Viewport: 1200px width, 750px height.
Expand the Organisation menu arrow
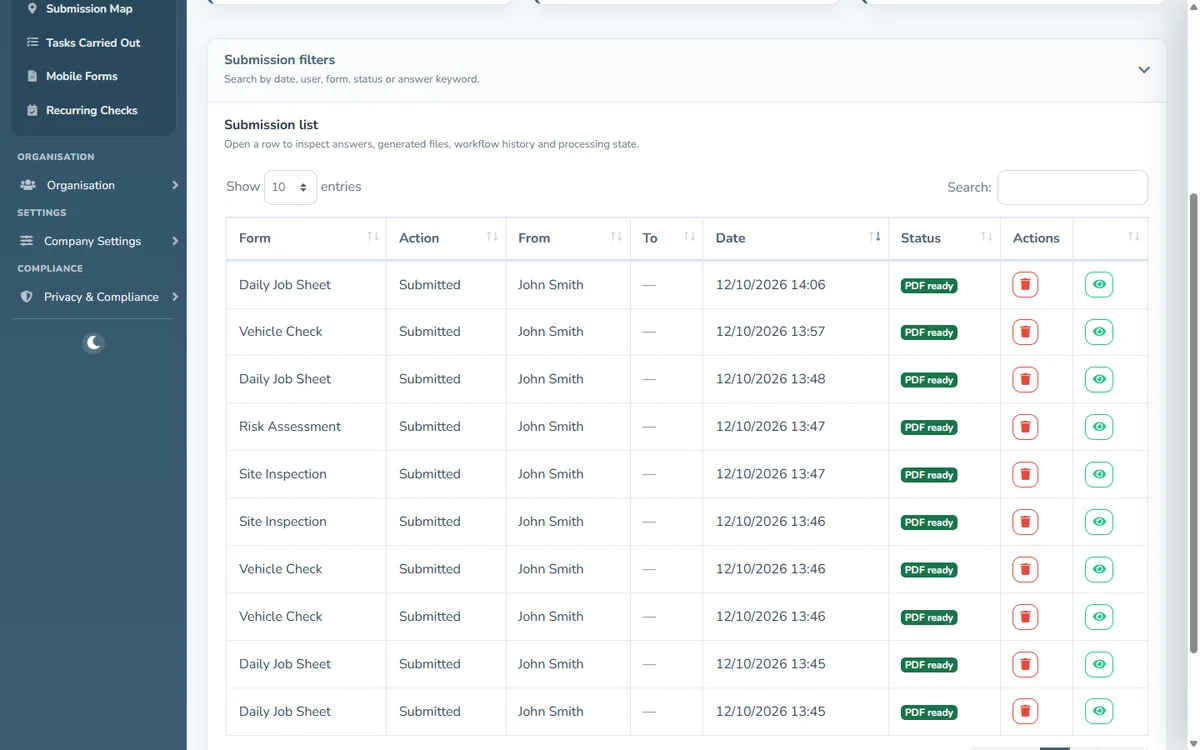coord(175,185)
